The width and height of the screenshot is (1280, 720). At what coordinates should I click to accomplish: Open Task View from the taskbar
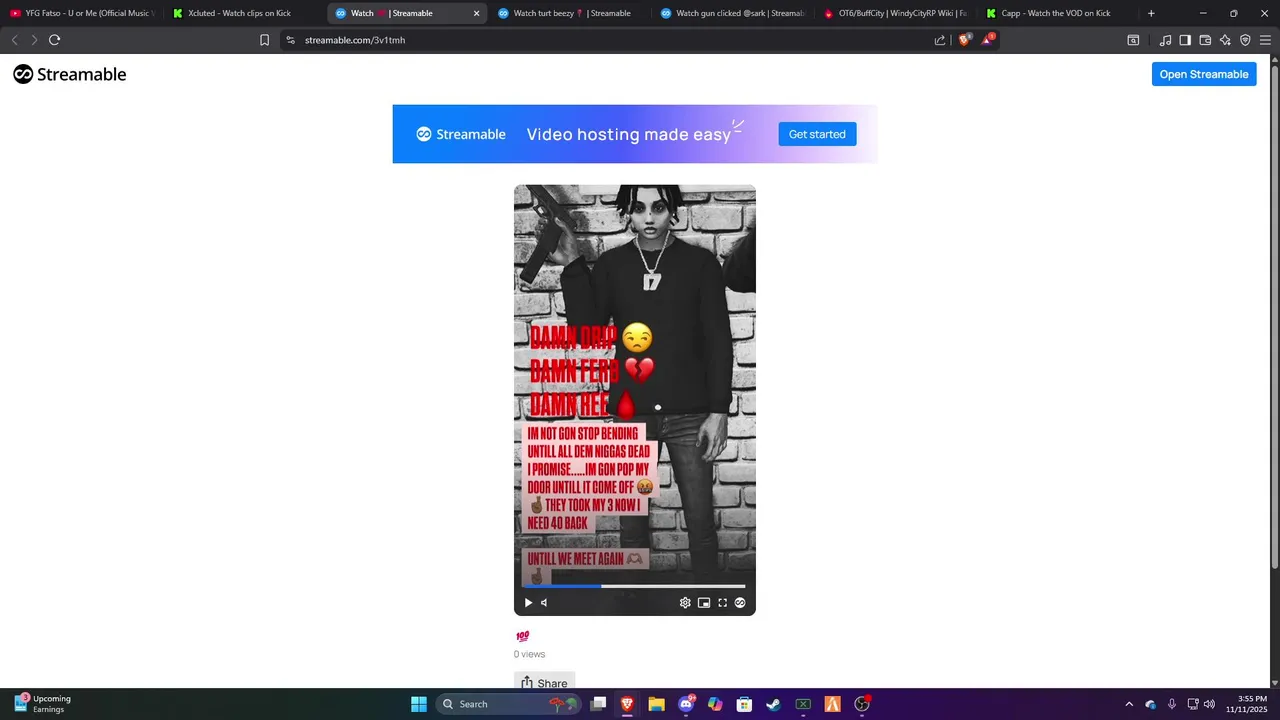point(598,704)
